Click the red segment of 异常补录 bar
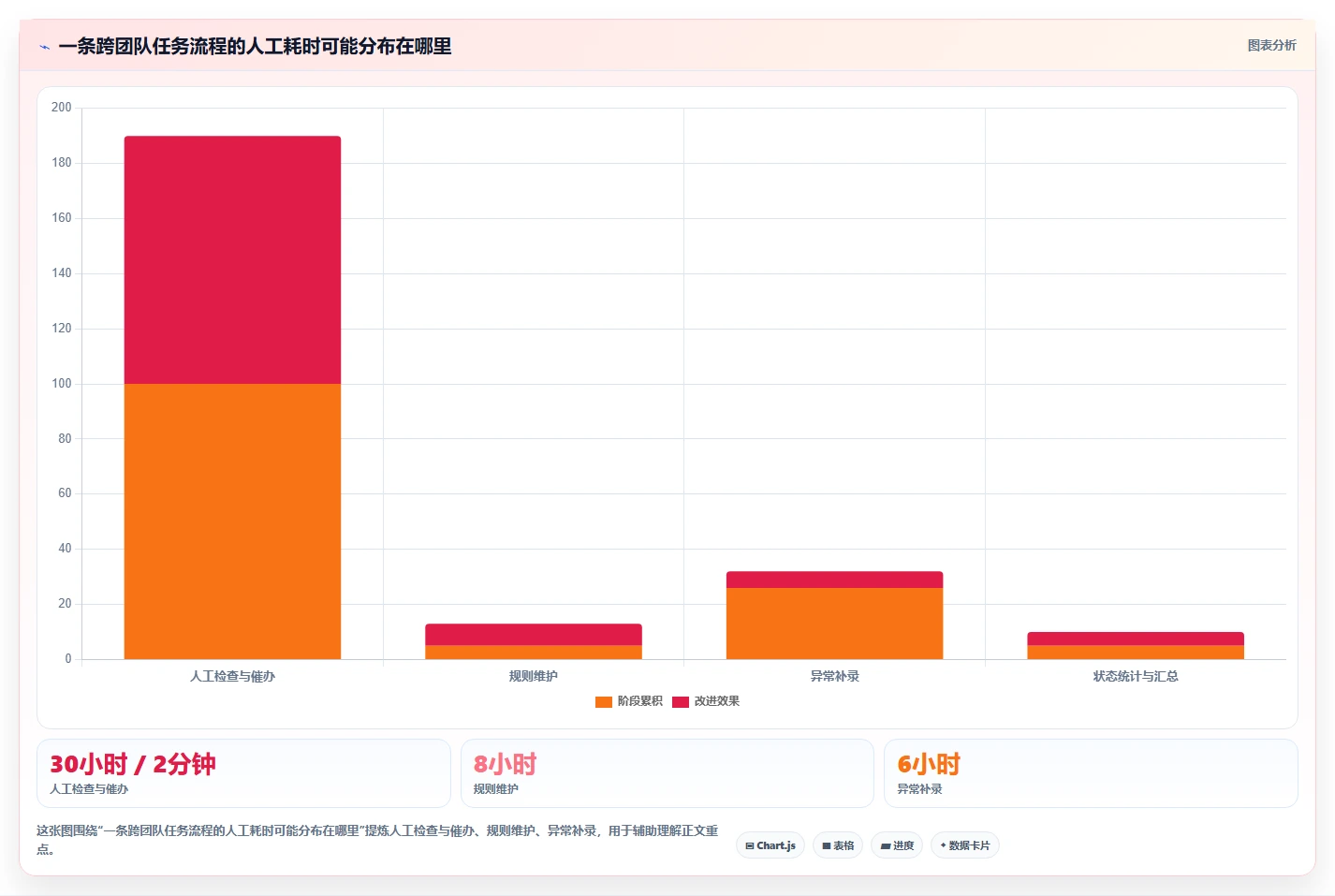The height and width of the screenshot is (896, 1335). click(834, 580)
